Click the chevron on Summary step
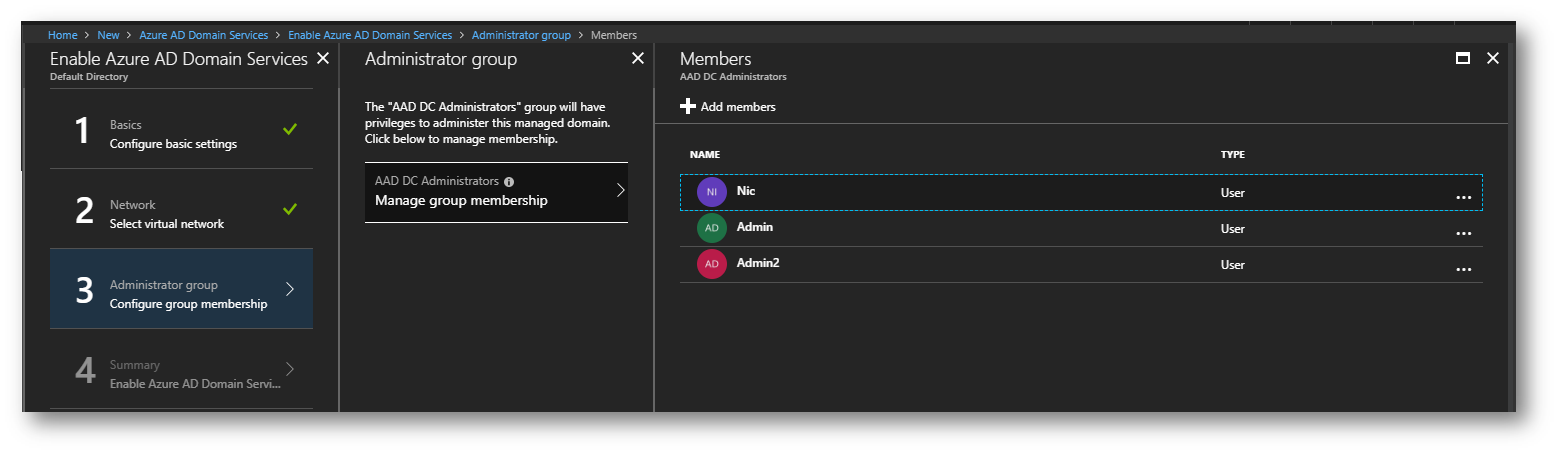The image size is (1558, 454). click(x=290, y=369)
